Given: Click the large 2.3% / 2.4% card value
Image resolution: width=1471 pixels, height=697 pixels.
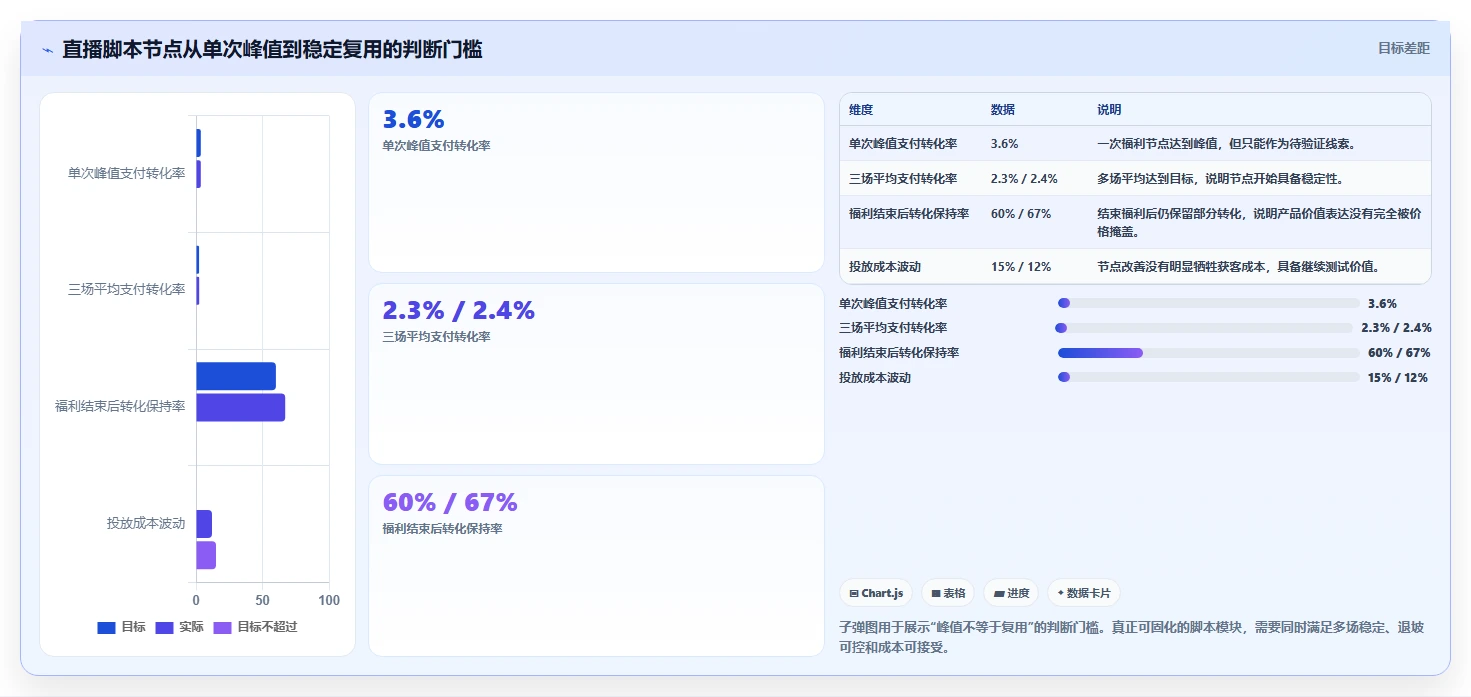Looking at the screenshot, I should (459, 310).
